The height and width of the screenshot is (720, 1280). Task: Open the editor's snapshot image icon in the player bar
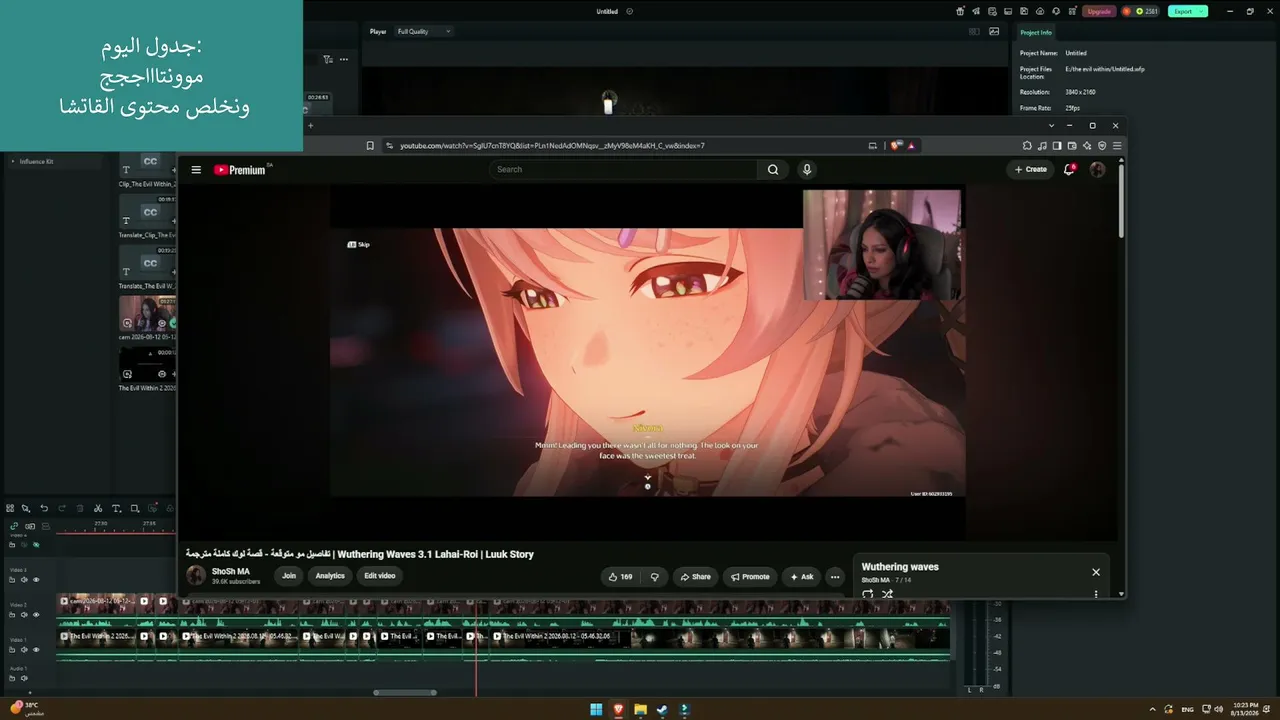[994, 31]
